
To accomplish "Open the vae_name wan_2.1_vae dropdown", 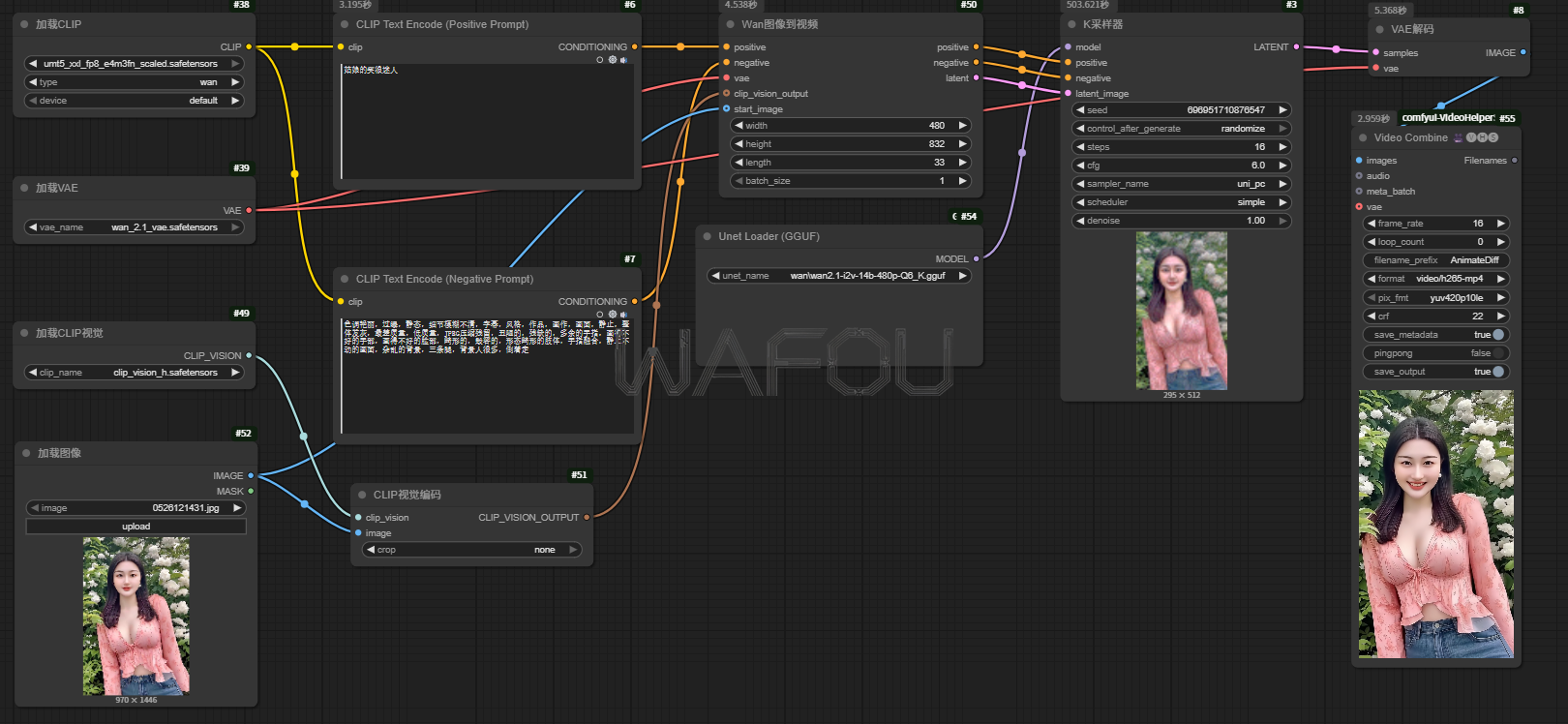I will [x=135, y=227].
